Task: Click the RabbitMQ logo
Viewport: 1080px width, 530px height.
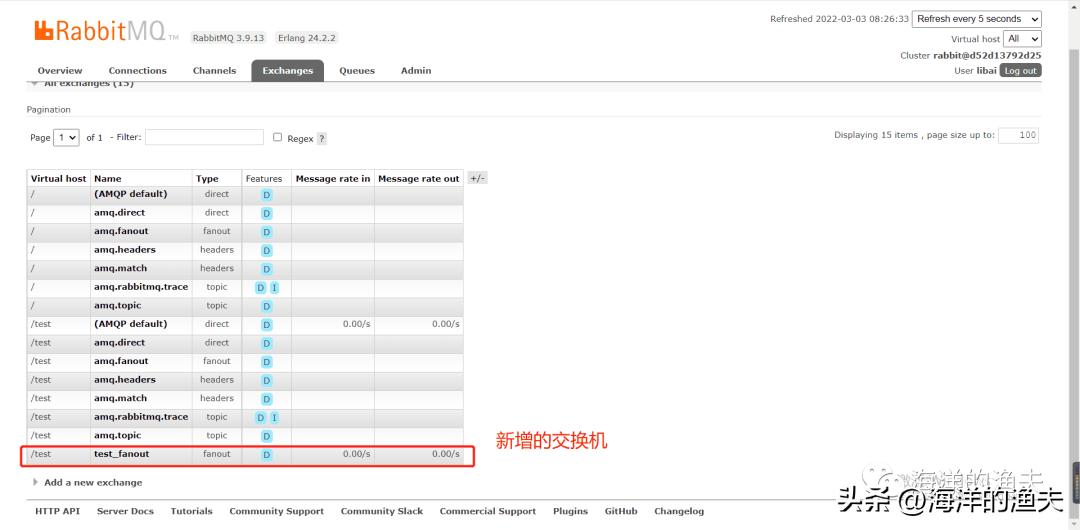Action: (107, 31)
